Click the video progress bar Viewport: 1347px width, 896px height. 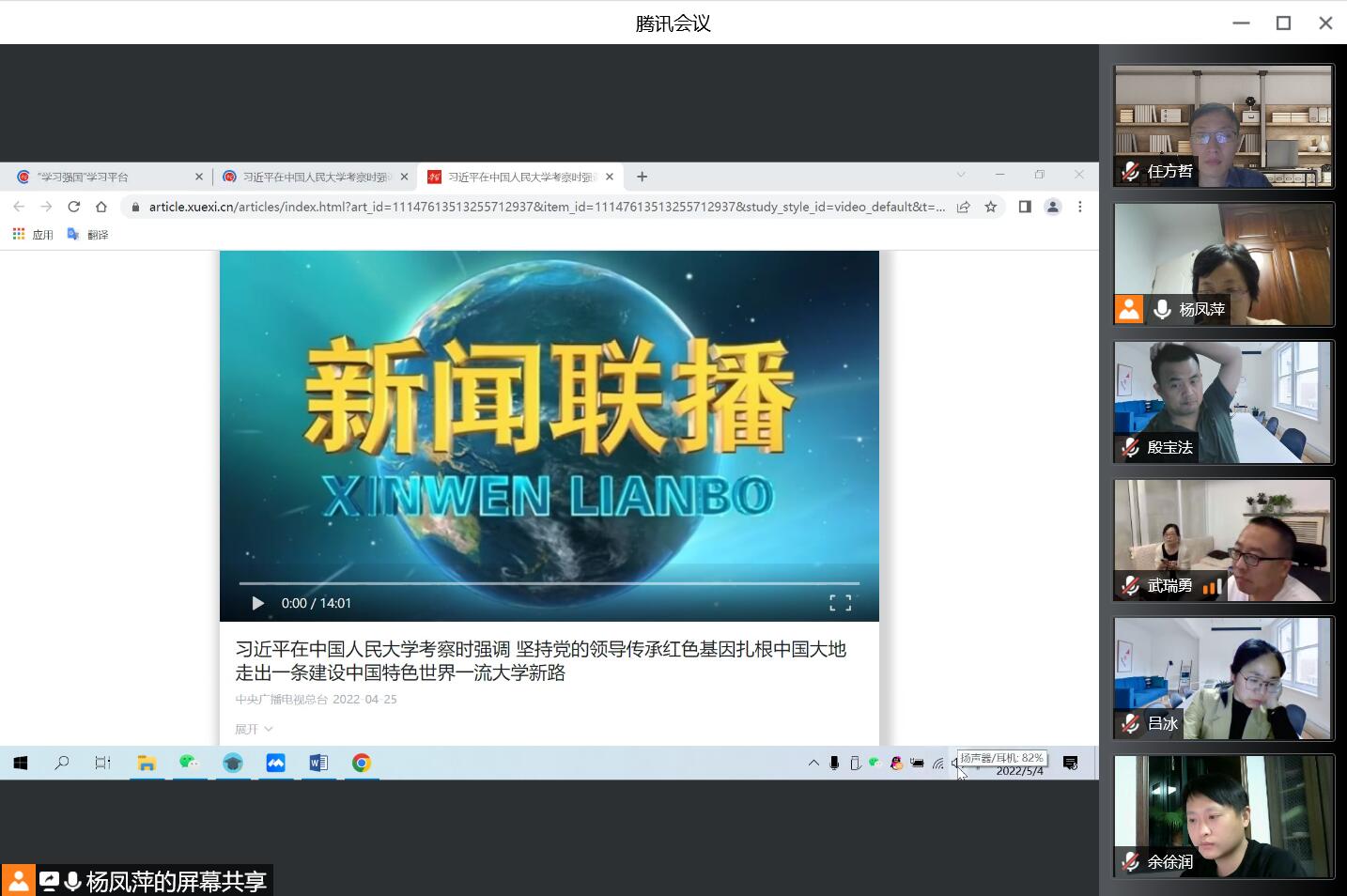click(x=549, y=583)
